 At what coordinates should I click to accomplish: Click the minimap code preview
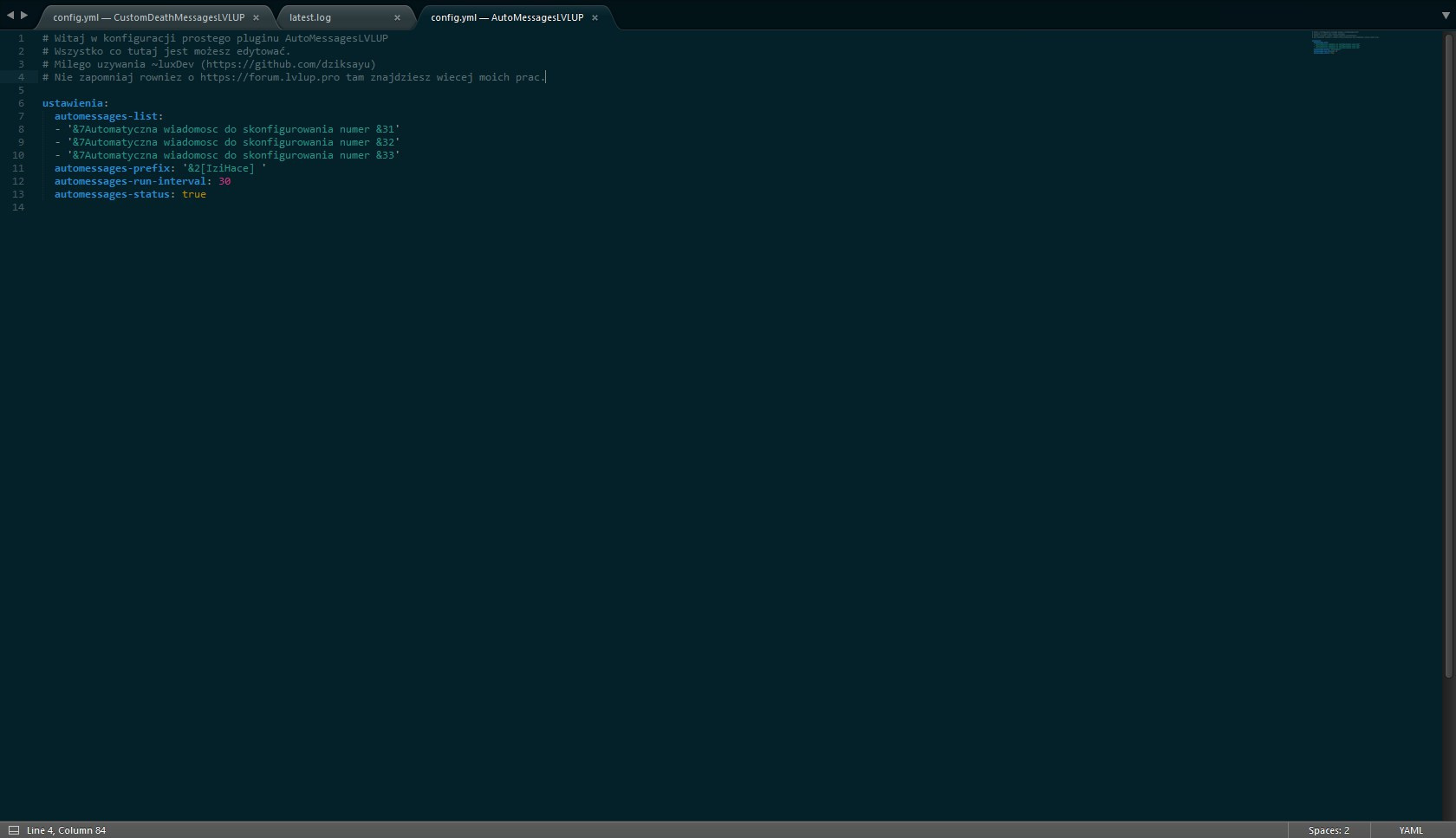coord(1339,43)
